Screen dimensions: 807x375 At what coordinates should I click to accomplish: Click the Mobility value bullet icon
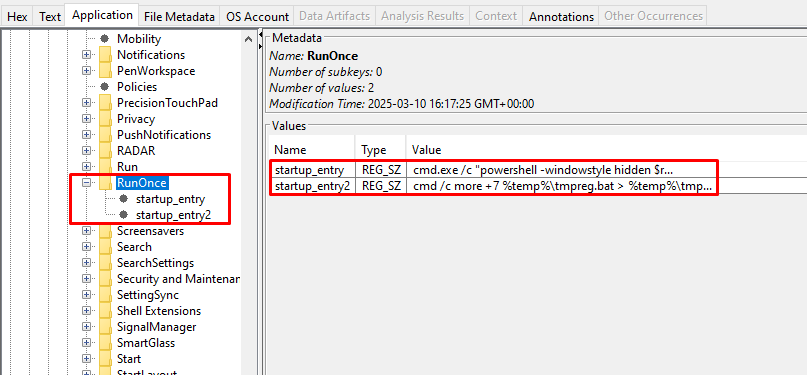(x=105, y=39)
